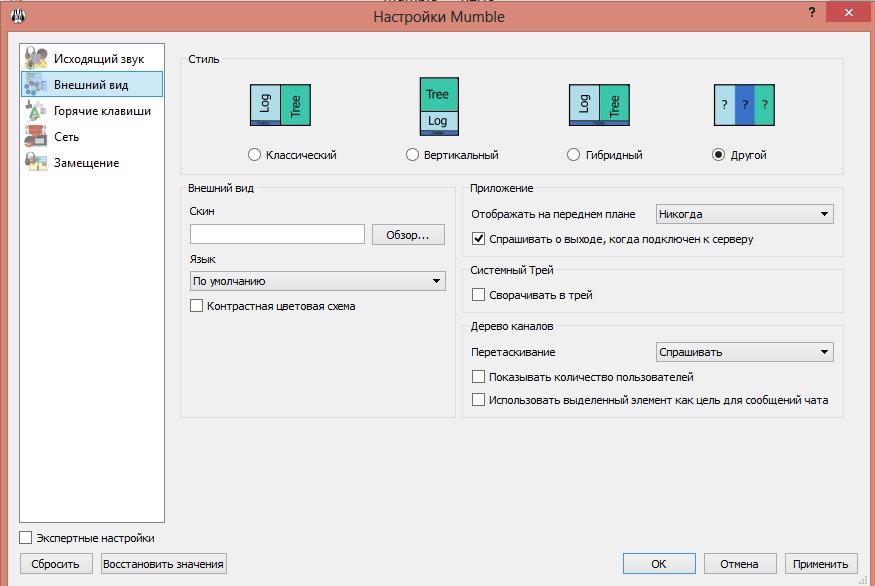This screenshot has width=875, height=586.
Task: Click the Другой layout preview image
Action: tap(744, 106)
